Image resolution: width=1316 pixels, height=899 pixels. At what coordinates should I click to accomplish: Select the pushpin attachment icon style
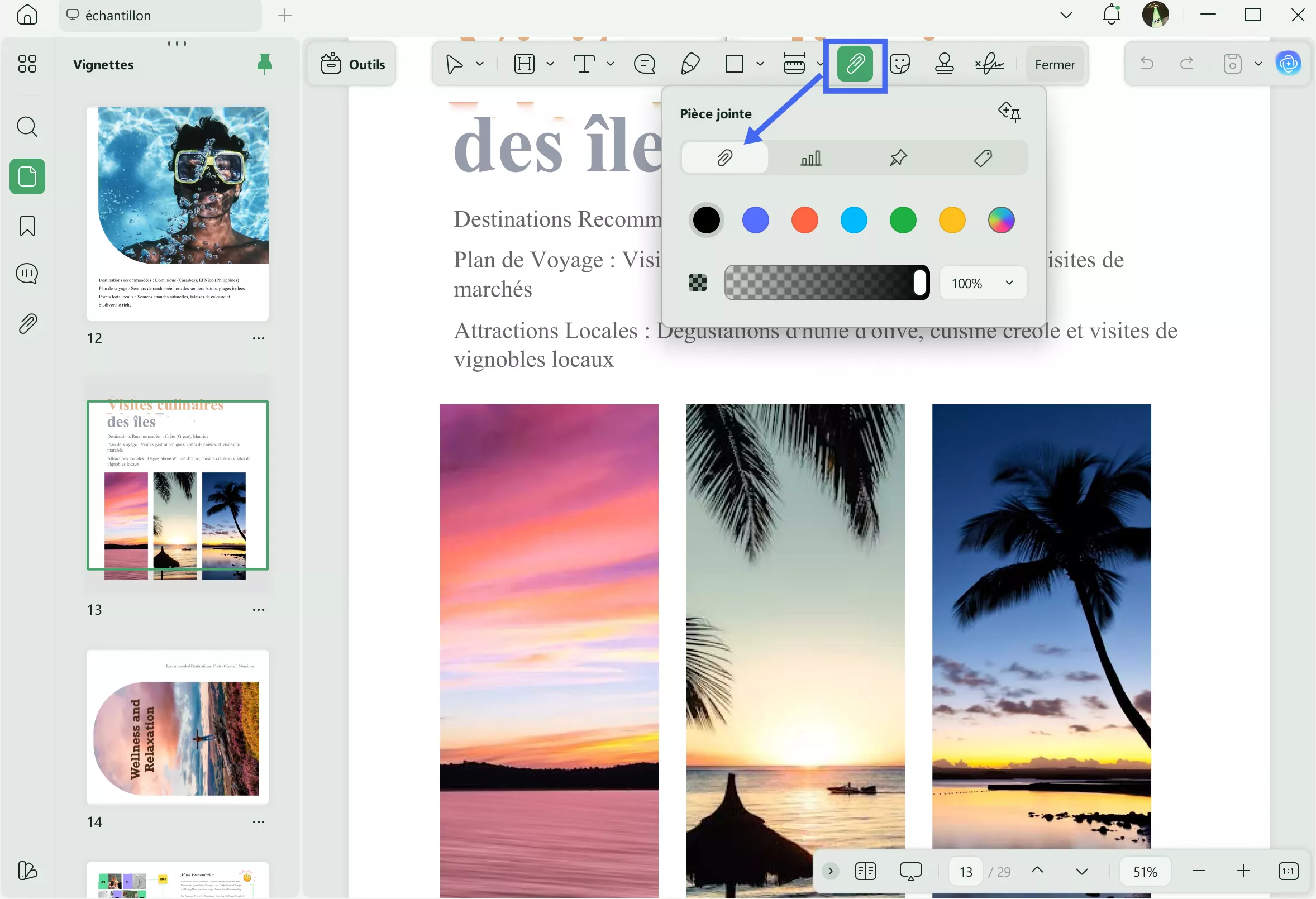tap(898, 158)
